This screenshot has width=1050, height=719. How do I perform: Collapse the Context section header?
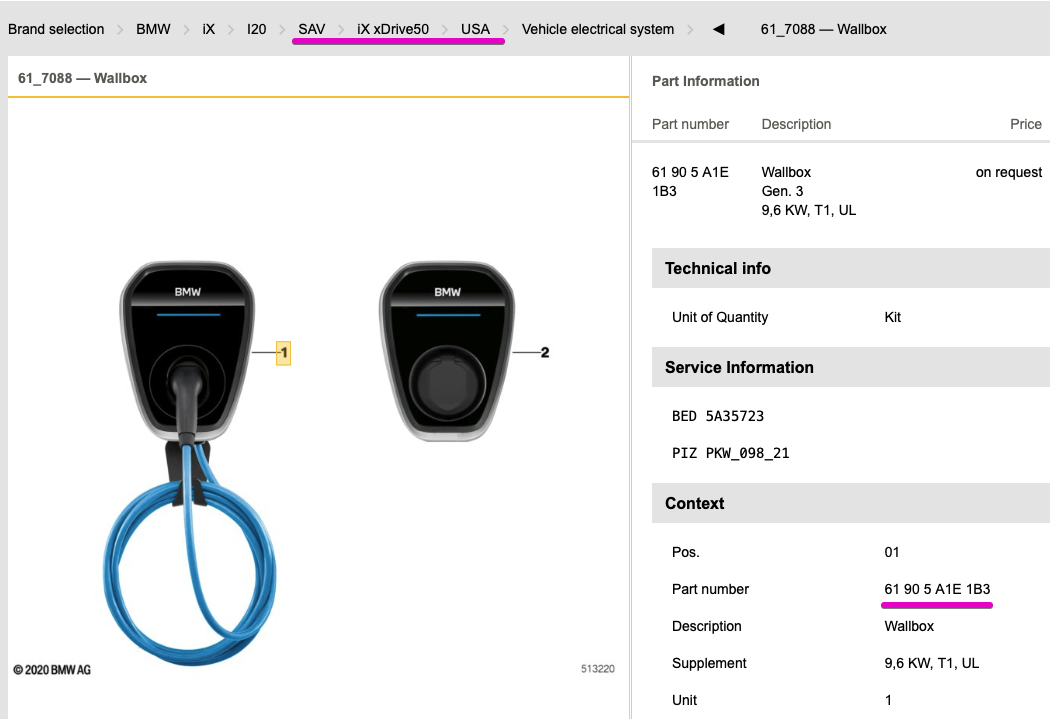tap(850, 503)
